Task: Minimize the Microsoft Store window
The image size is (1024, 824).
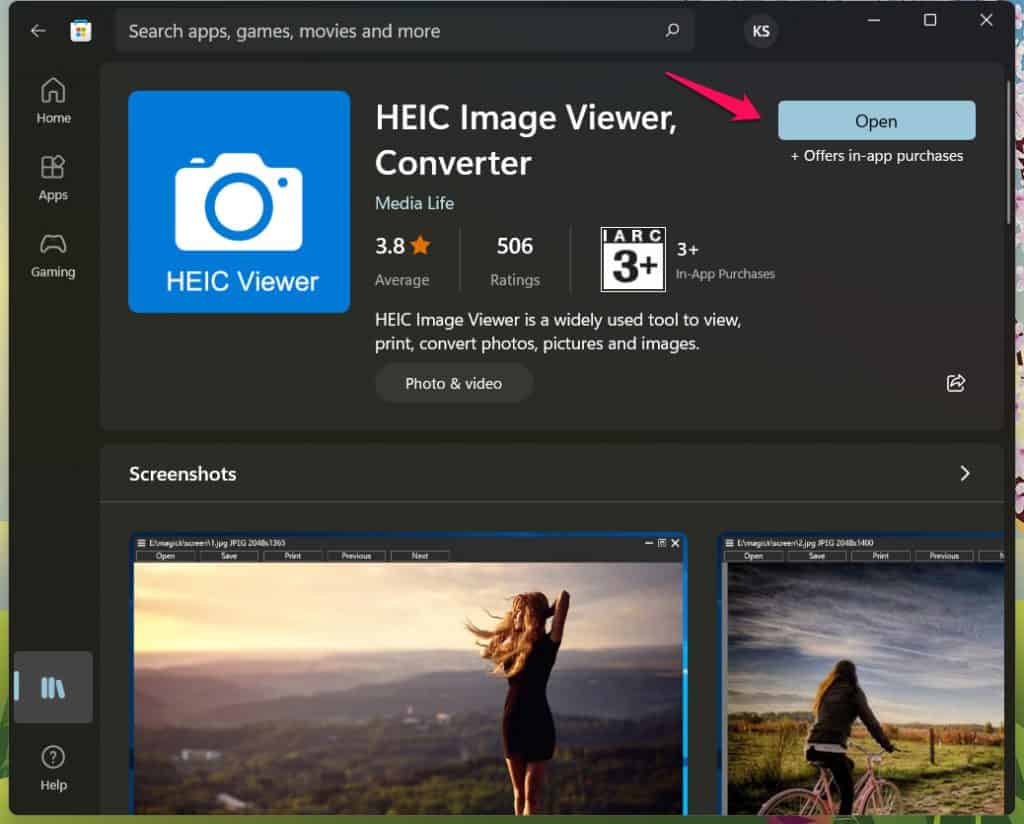Action: tap(874, 20)
